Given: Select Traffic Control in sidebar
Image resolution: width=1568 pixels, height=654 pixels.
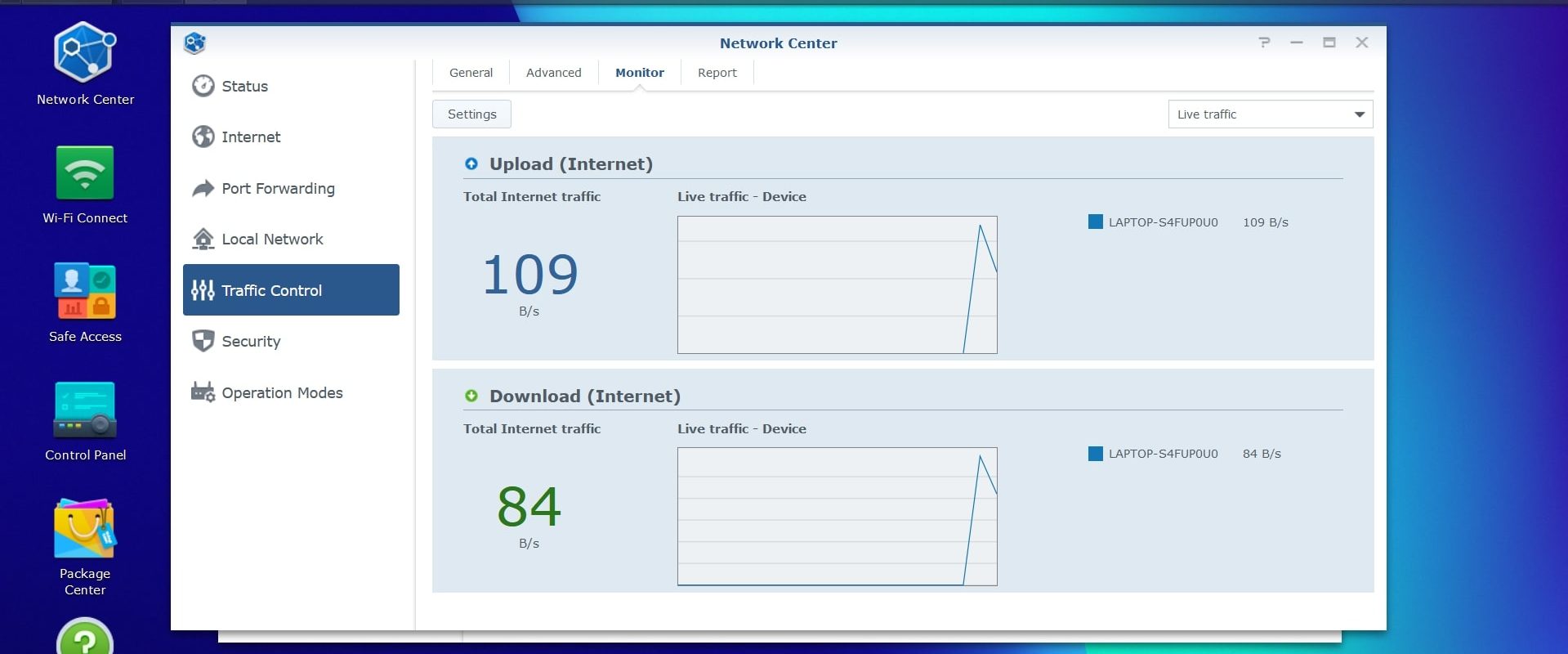Looking at the screenshot, I should click(x=291, y=290).
